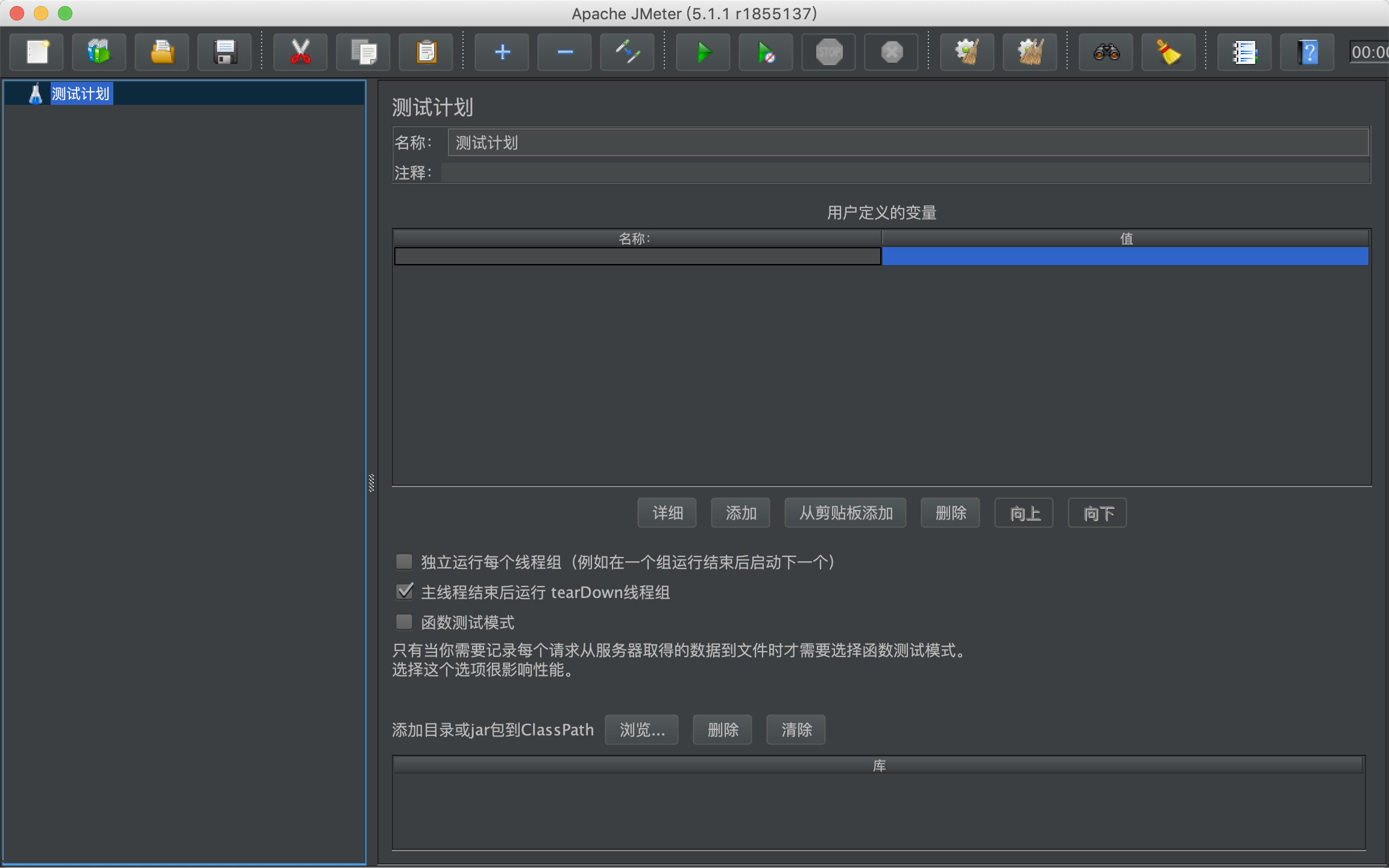This screenshot has width=1389, height=868.
Task: Enable 函数测试模式 checkbox
Action: (404, 621)
